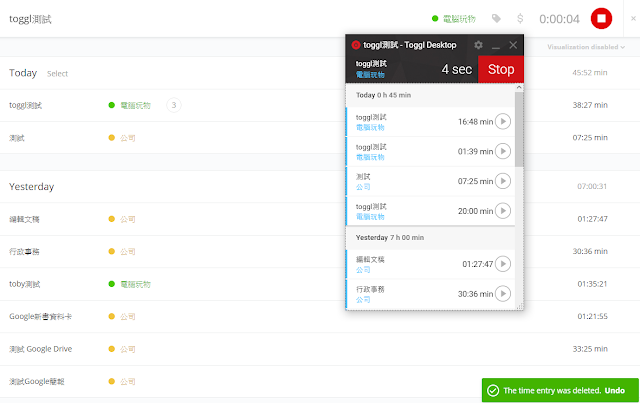Viewport: 640px width, 403px height.
Task: Grab the Toggl Desktop resize grip corner
Action: click(520, 307)
